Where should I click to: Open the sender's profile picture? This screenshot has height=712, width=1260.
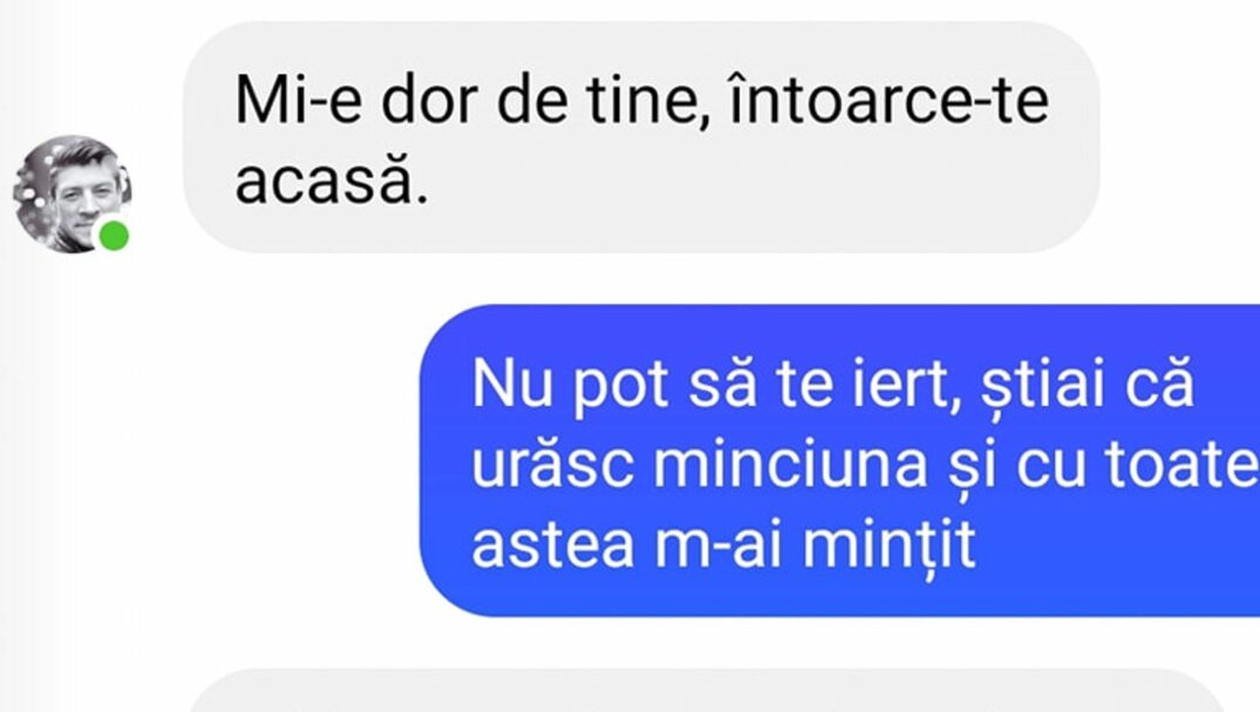coord(72,194)
